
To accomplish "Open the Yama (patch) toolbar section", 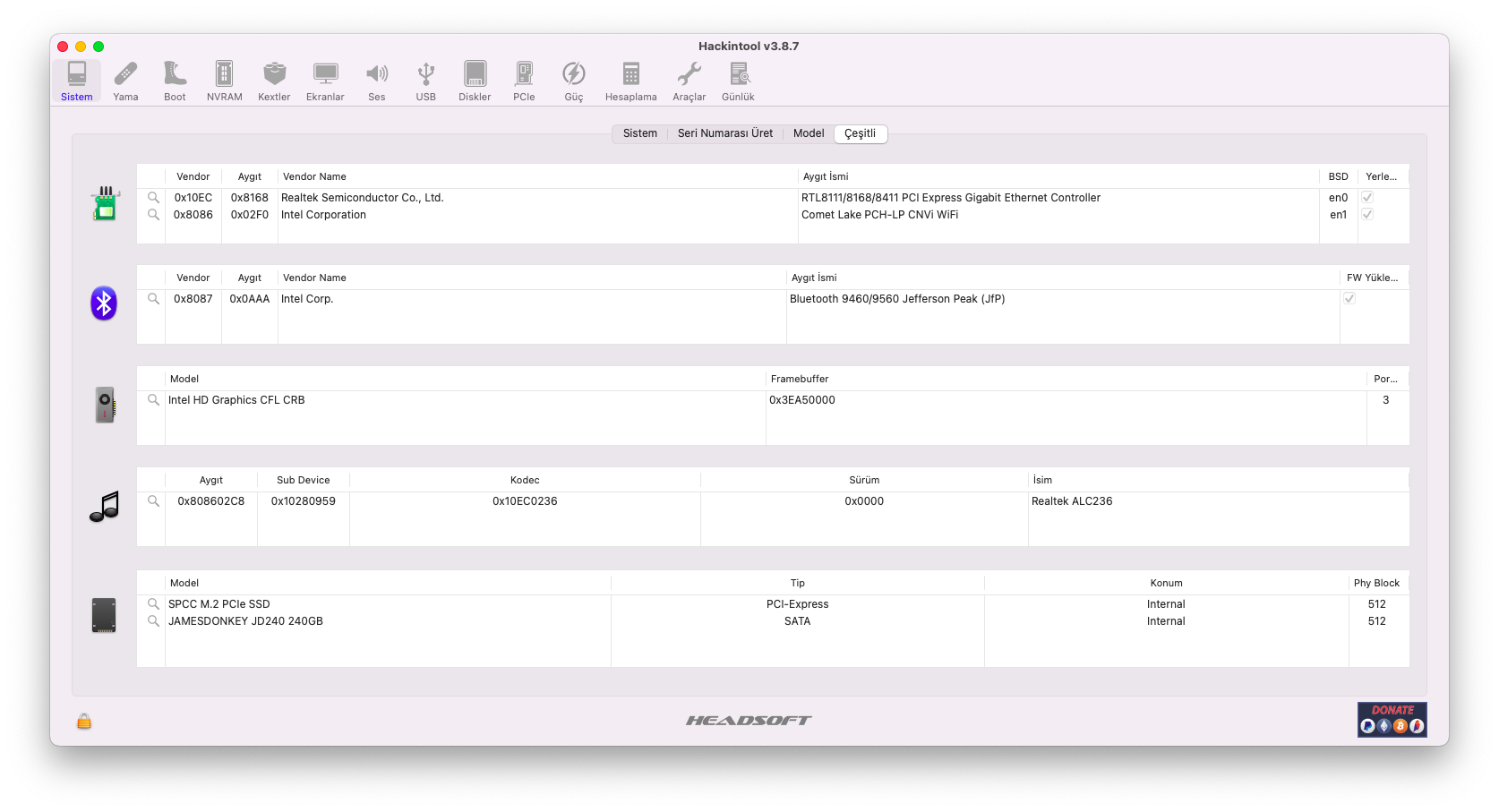I will click(x=125, y=81).
